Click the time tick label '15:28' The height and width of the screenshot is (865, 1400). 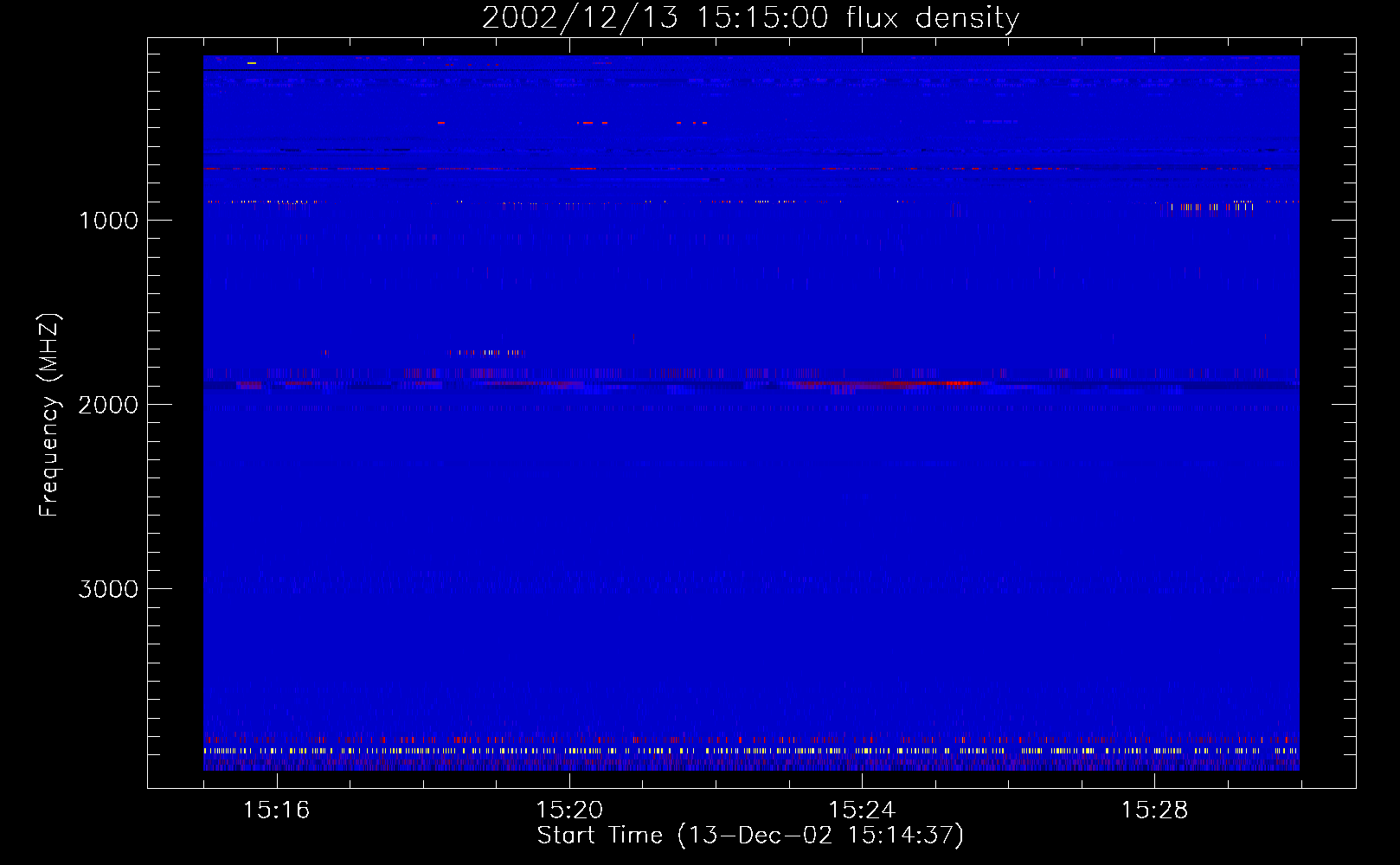[x=1154, y=810]
